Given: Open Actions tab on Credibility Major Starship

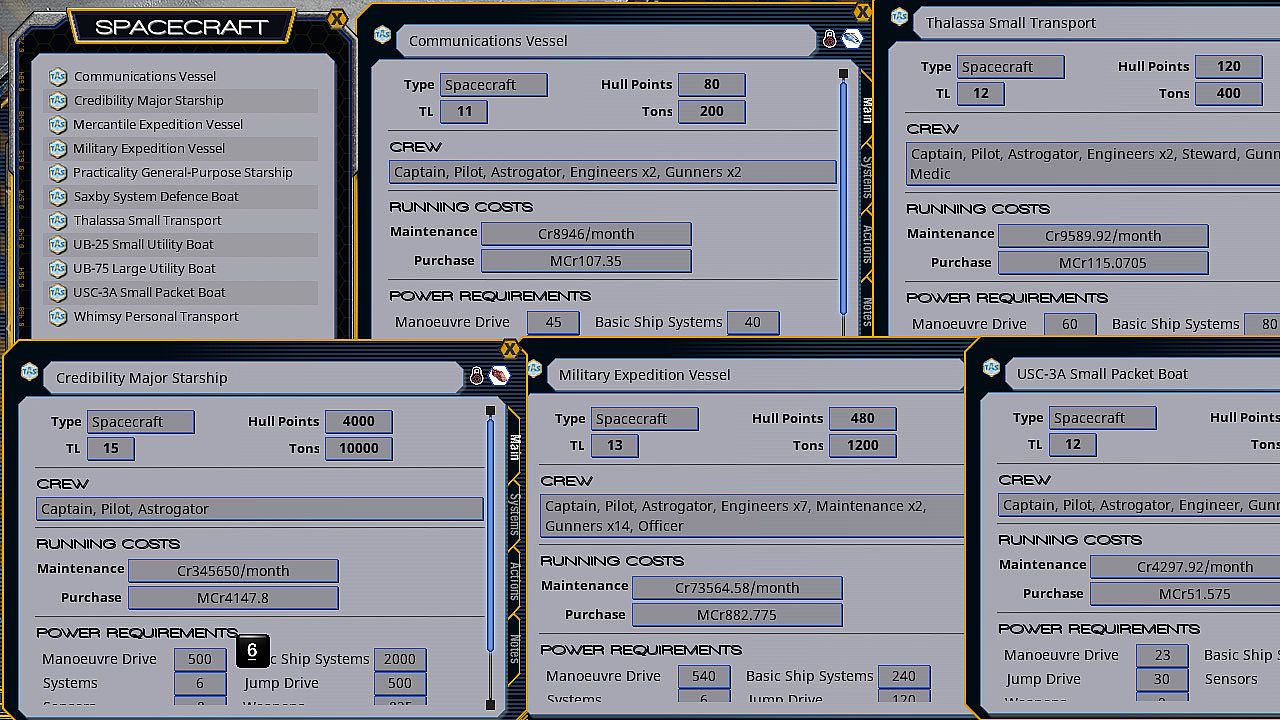Looking at the screenshot, I should pos(515,581).
